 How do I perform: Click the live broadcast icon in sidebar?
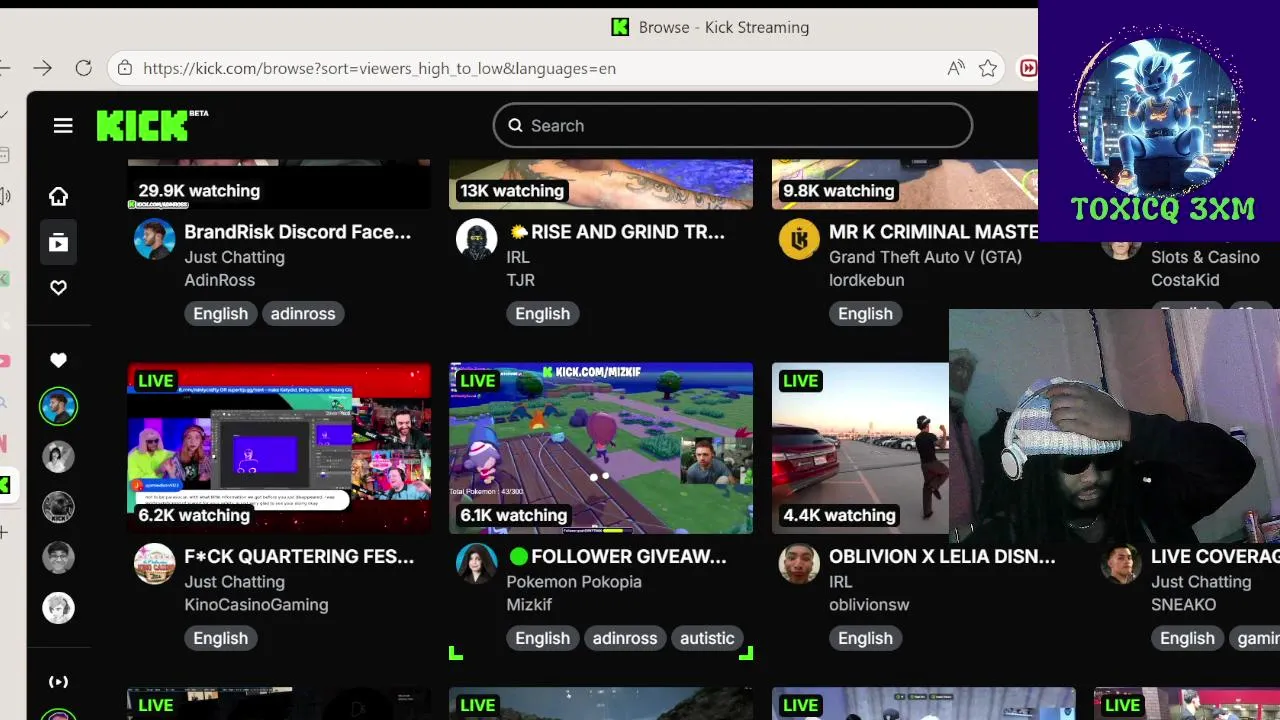click(x=58, y=682)
